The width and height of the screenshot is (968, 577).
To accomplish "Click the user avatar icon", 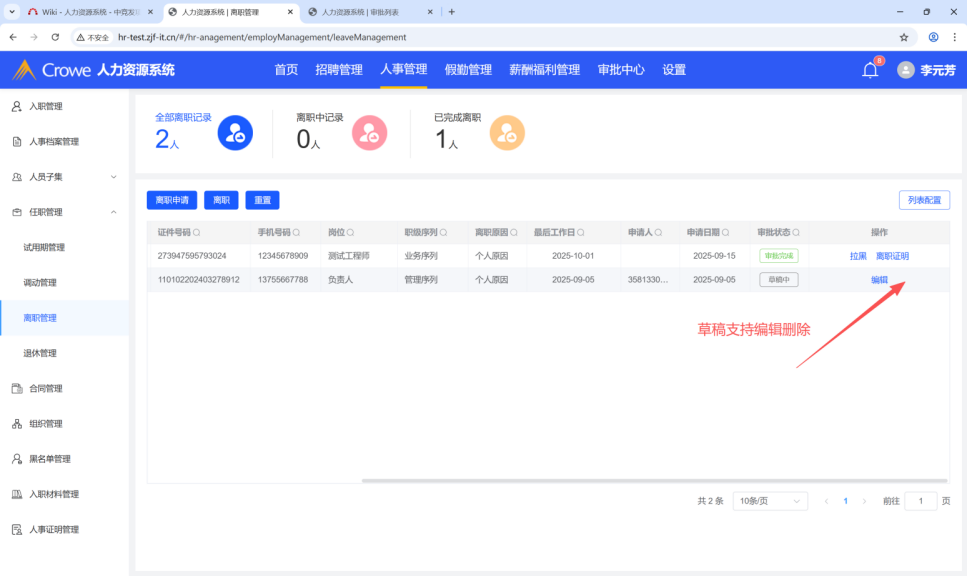I will [x=905, y=70].
